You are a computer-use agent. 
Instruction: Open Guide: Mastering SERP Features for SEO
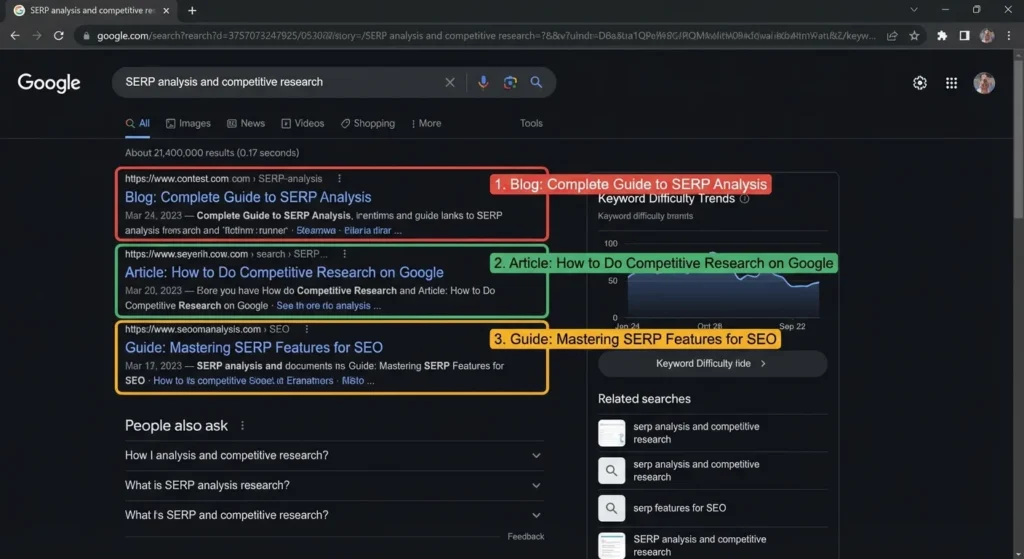click(x=253, y=347)
